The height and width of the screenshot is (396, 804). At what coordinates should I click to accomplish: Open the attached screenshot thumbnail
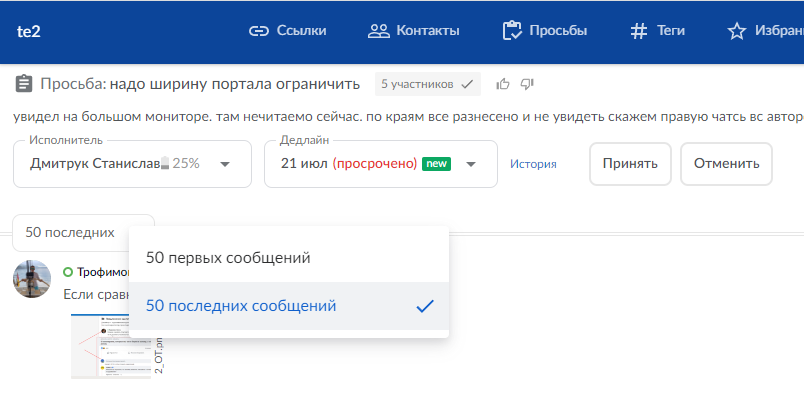111,346
